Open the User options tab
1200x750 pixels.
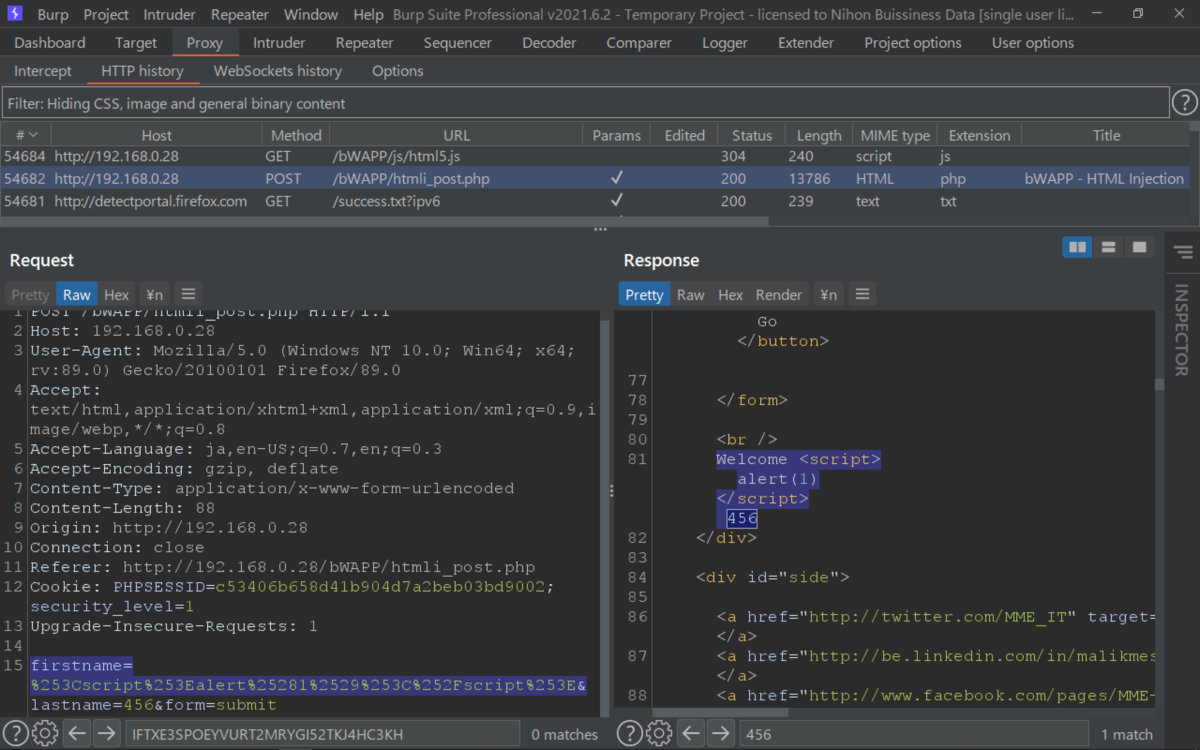(x=1033, y=43)
